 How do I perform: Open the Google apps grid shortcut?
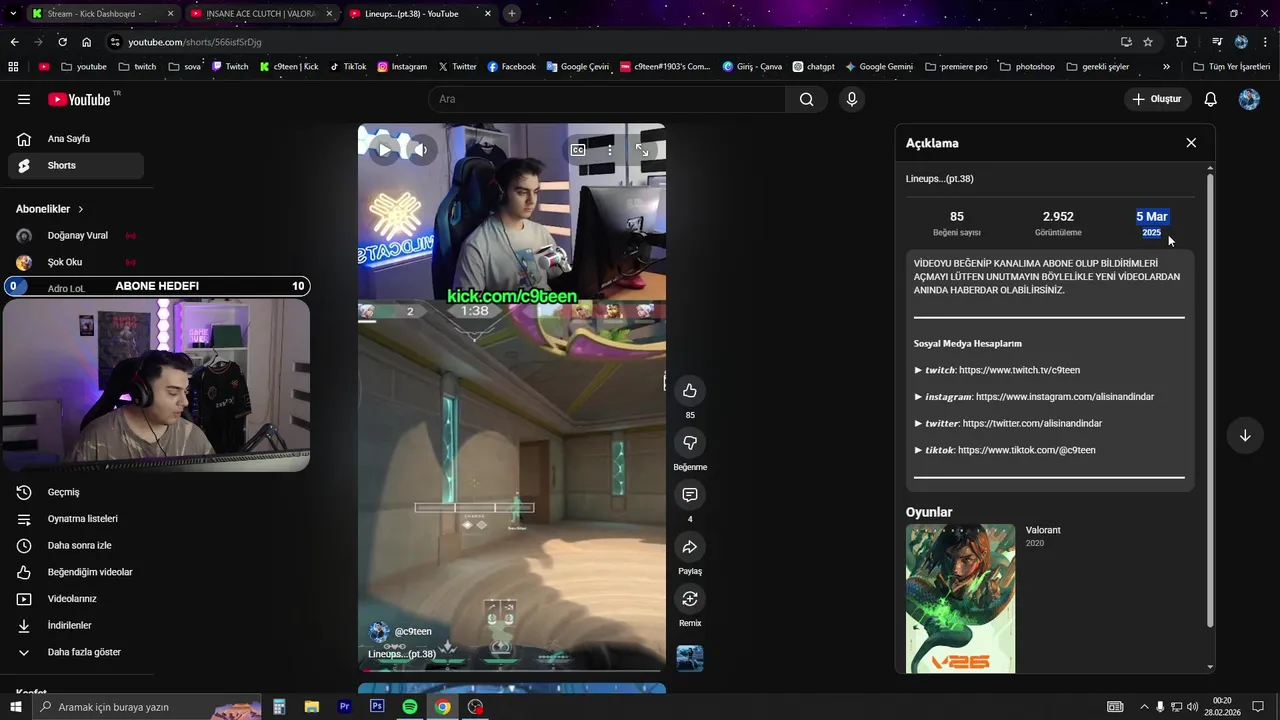click(13, 67)
